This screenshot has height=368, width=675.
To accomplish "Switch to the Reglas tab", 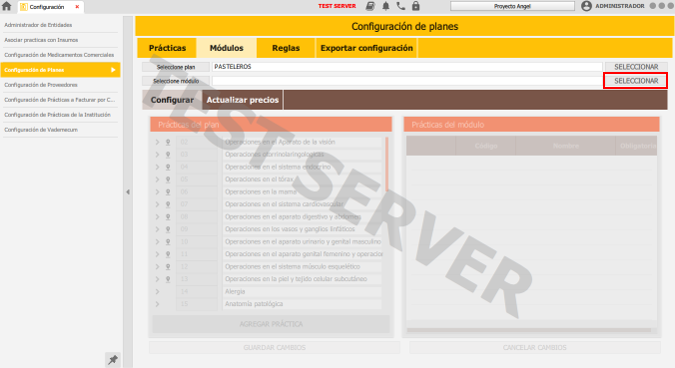I will (x=286, y=48).
